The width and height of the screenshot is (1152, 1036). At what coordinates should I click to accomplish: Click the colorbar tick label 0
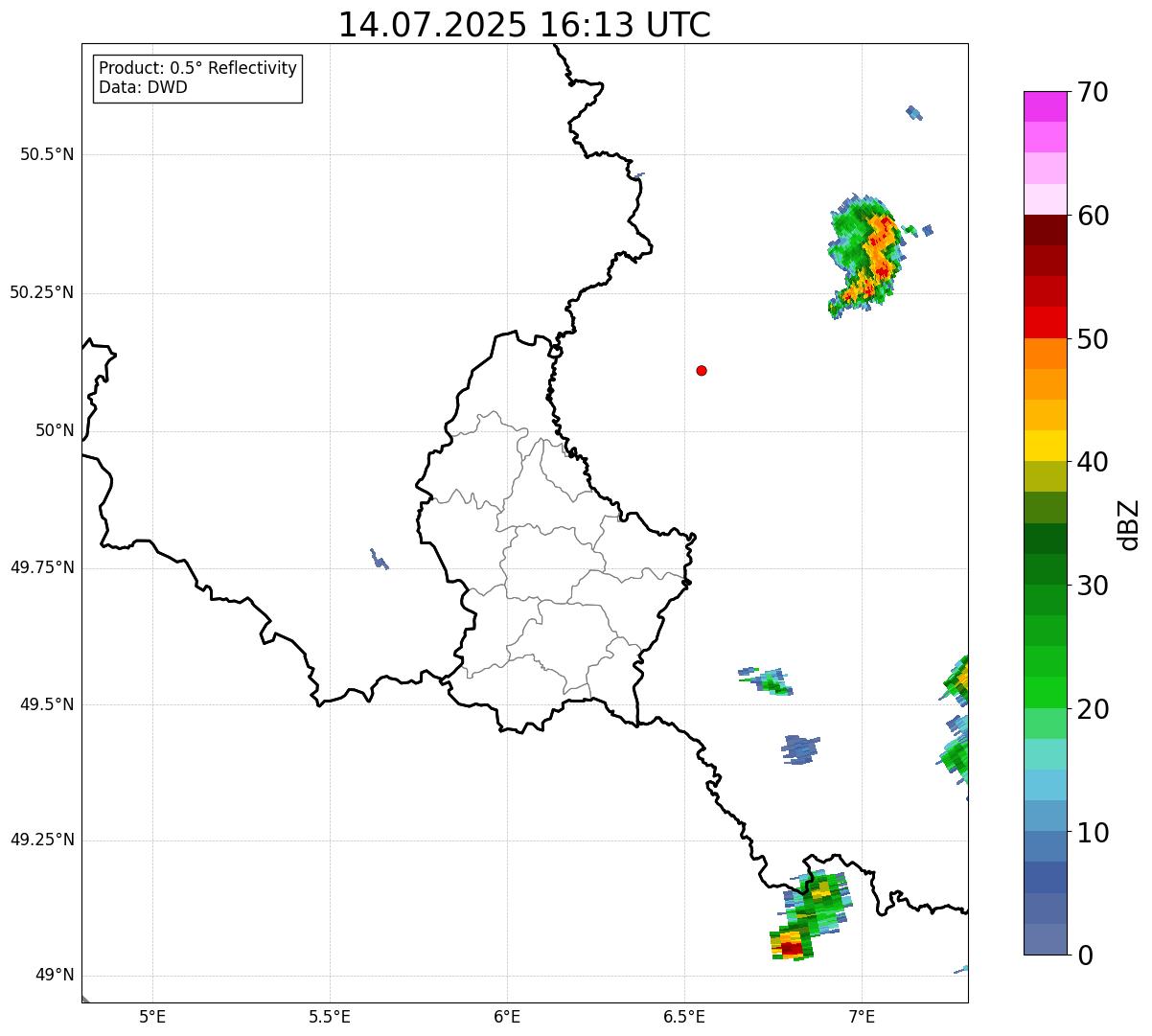coord(1083,955)
